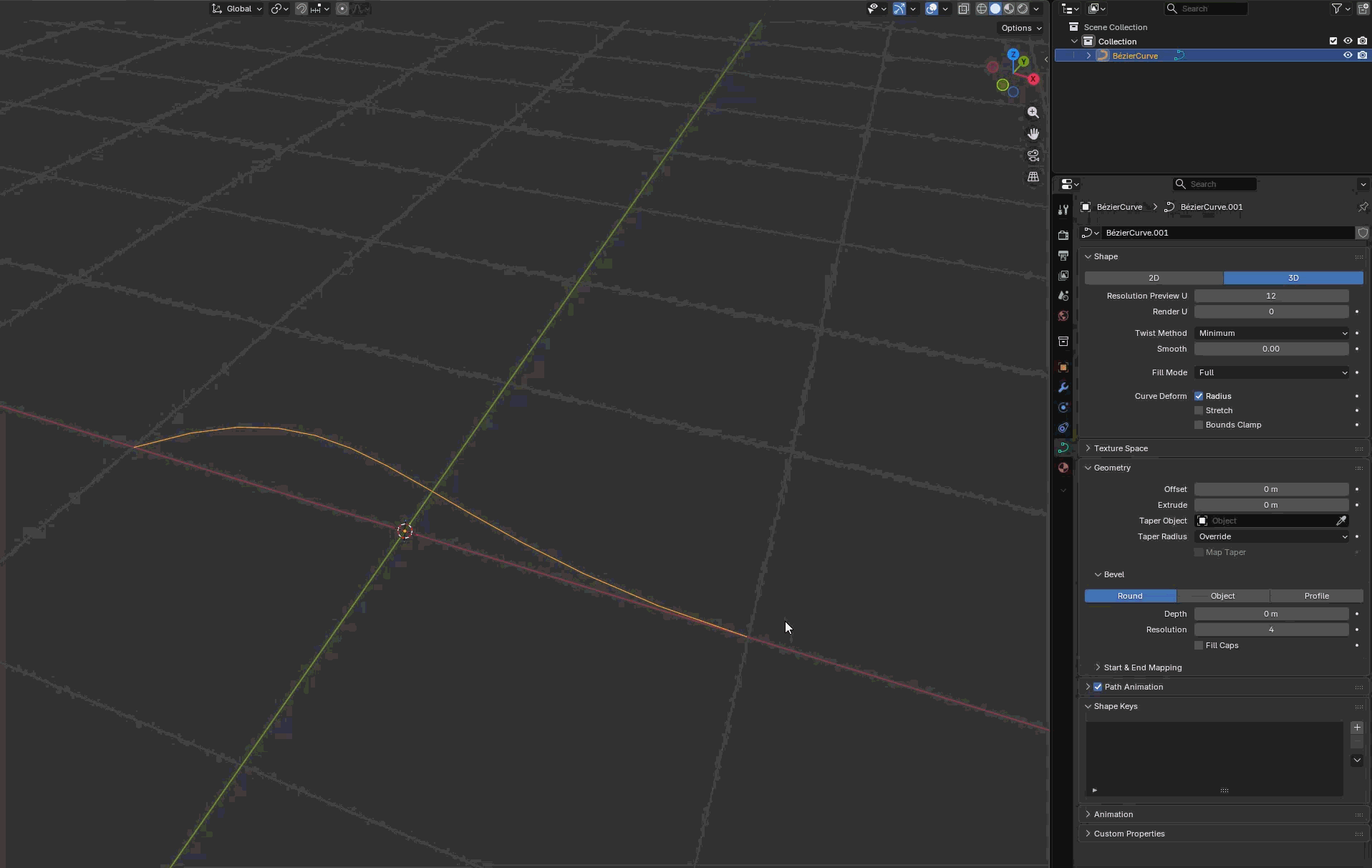Enable the Stretch checkbox
The height and width of the screenshot is (868, 1372).
coord(1199,410)
